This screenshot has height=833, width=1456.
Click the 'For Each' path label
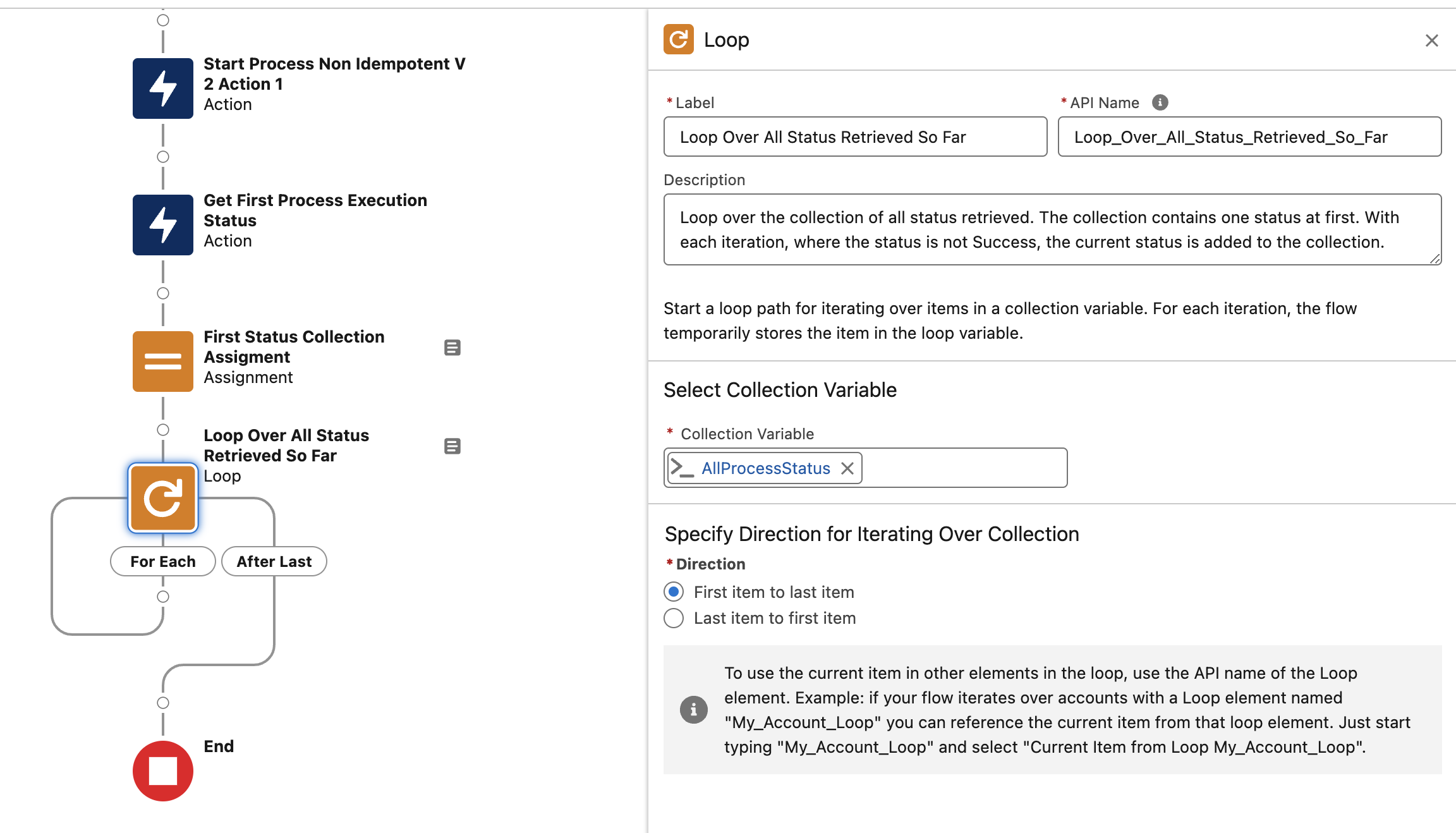pos(163,561)
